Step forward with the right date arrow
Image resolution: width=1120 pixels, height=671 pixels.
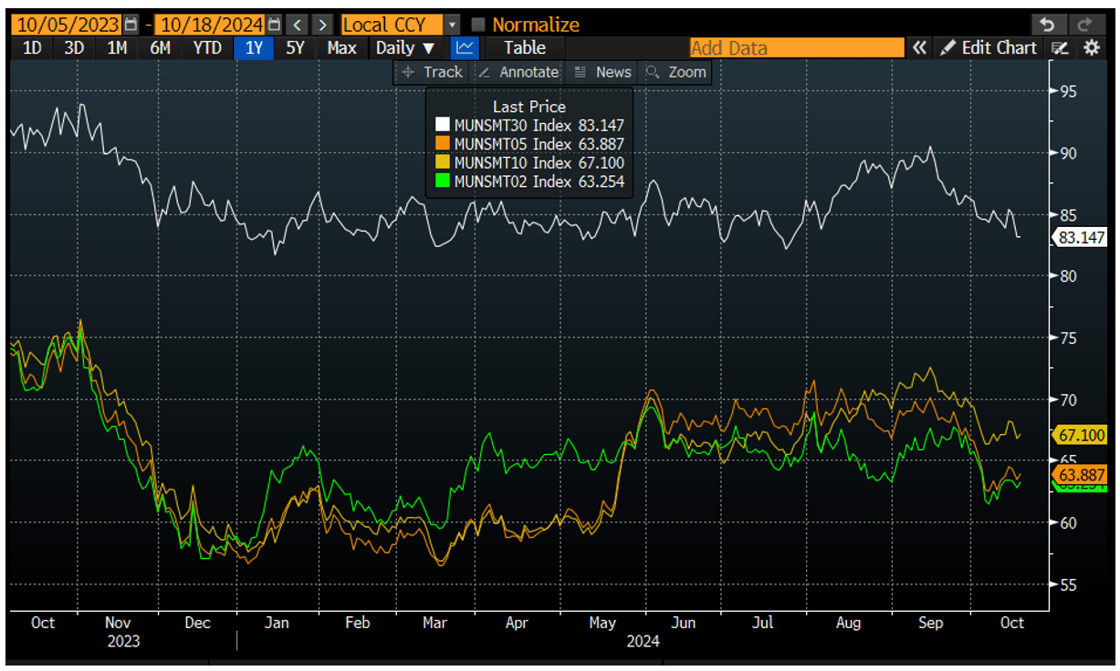[322, 23]
